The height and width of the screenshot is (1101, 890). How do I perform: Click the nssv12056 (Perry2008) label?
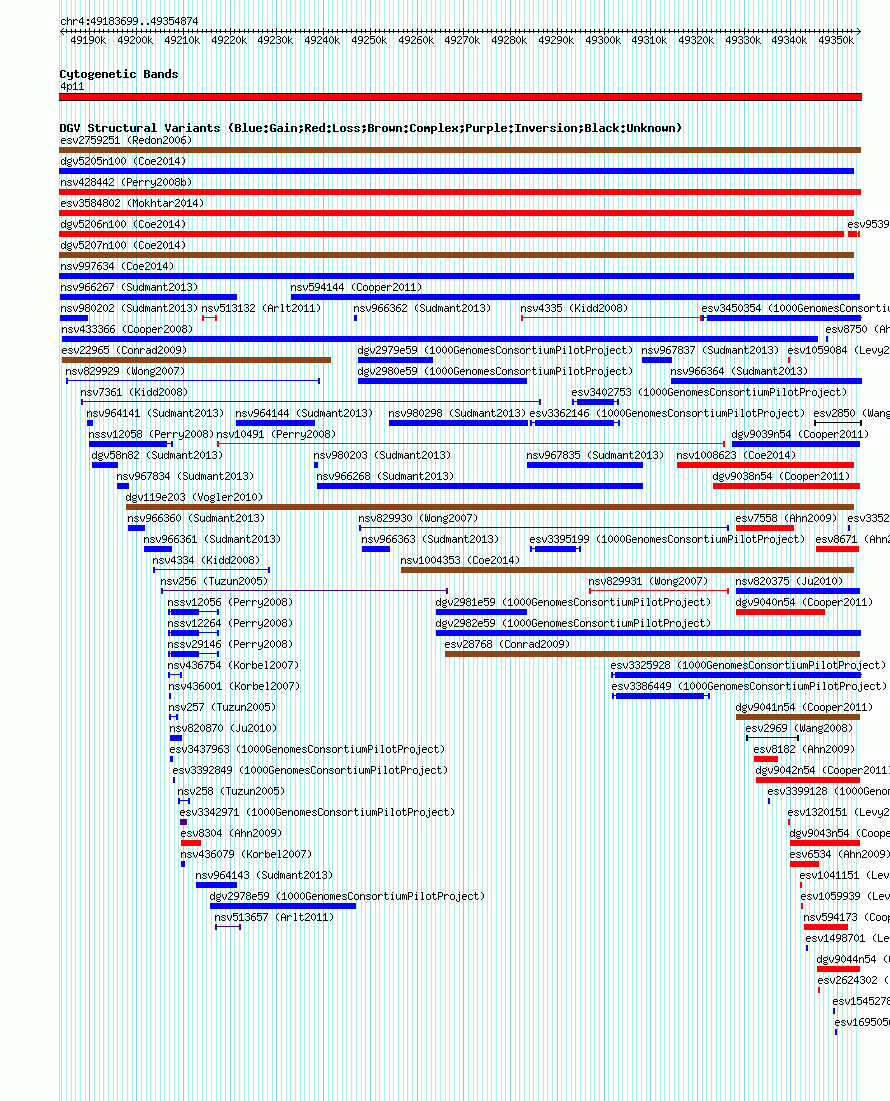tap(230, 604)
